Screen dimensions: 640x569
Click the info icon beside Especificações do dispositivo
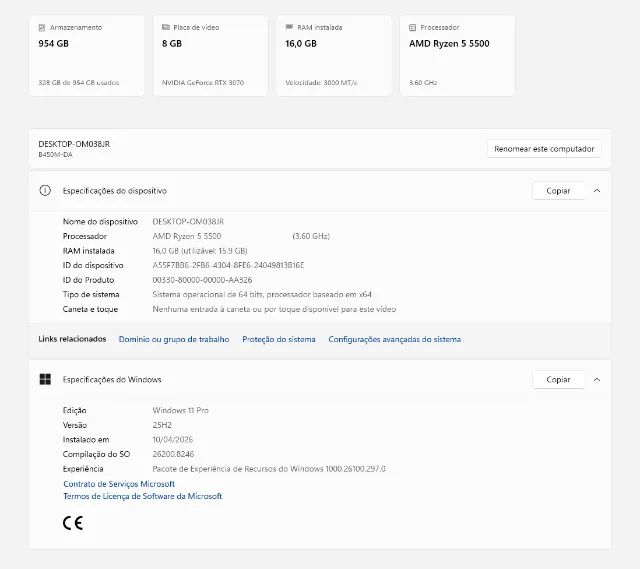coord(45,191)
